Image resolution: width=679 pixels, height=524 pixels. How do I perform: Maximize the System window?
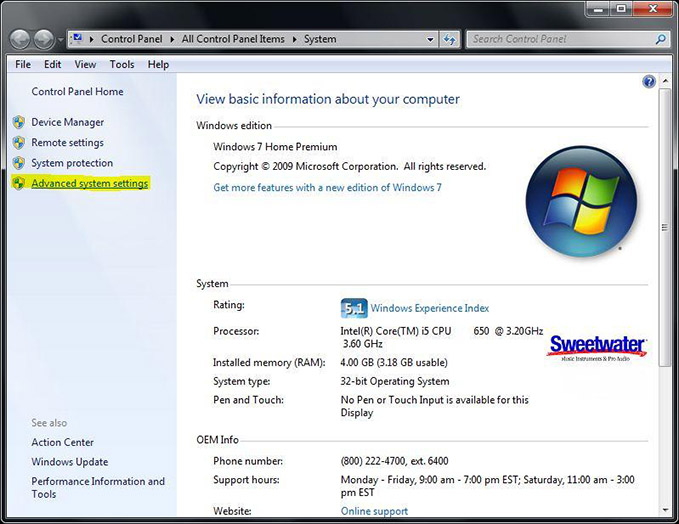[x=621, y=10]
